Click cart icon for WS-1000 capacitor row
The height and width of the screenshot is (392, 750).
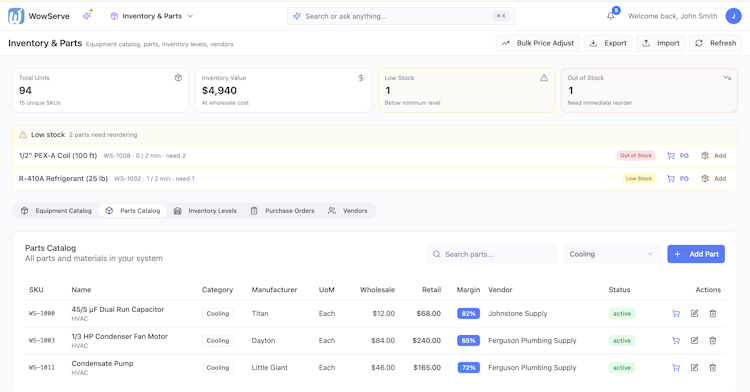676,314
